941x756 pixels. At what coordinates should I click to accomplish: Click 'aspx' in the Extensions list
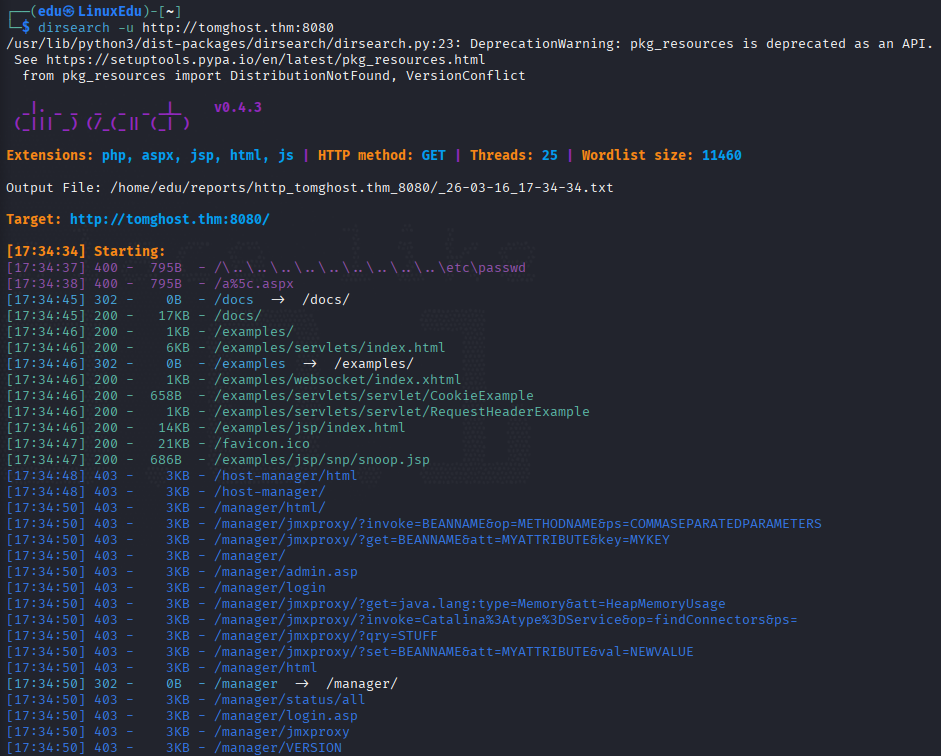160,155
